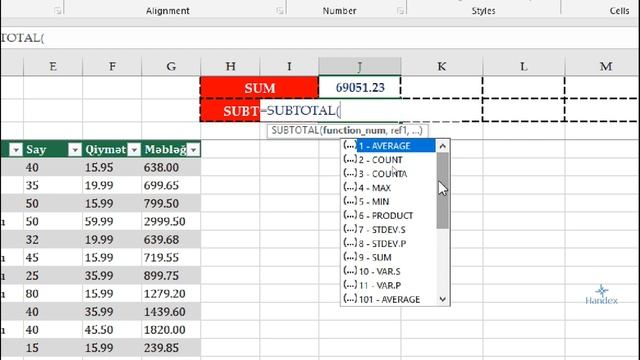640x360 pixels.
Task: Open the Qiymət column filter dropdown
Action: pyautogui.click(x=134, y=150)
